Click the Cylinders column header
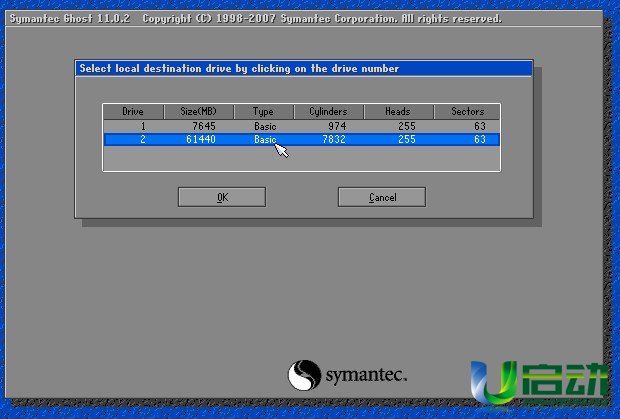Viewport: 620px width, 419px height. (329, 111)
